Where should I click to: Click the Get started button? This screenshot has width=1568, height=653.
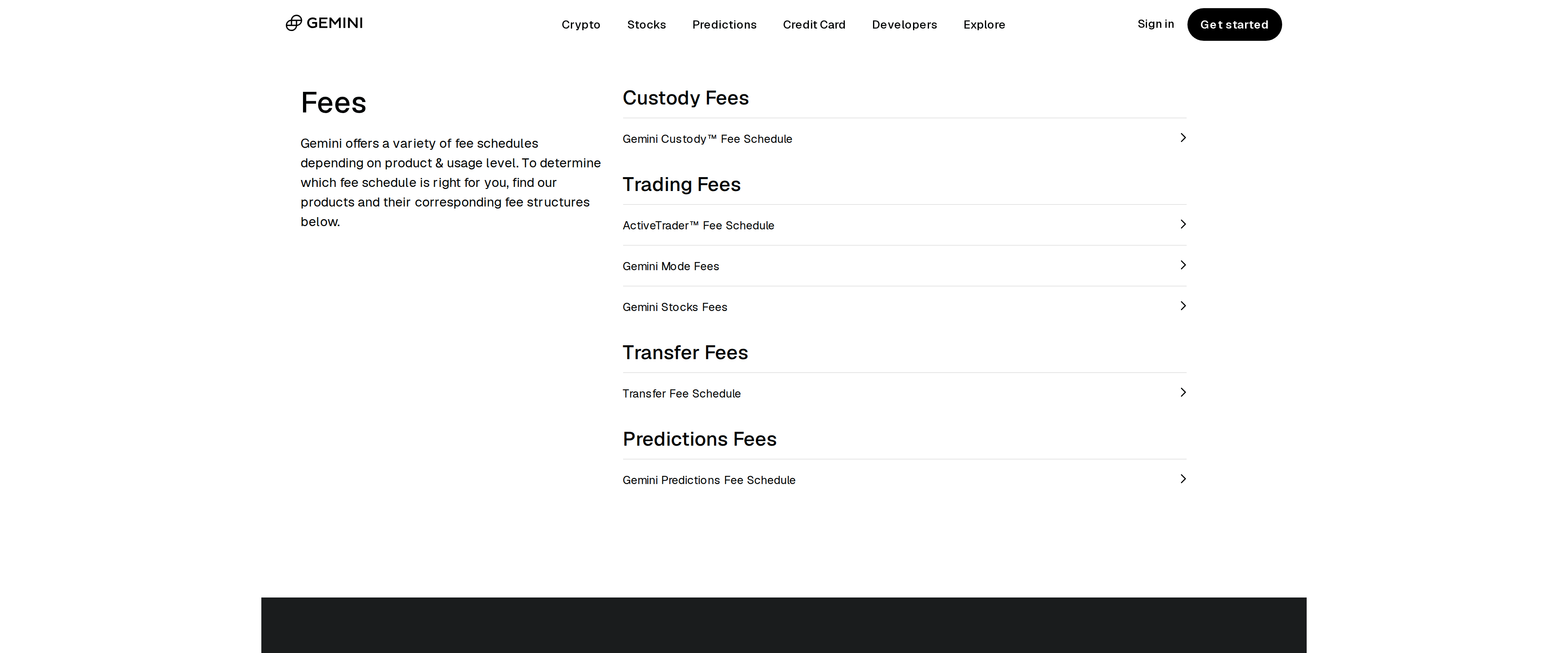click(x=1234, y=24)
